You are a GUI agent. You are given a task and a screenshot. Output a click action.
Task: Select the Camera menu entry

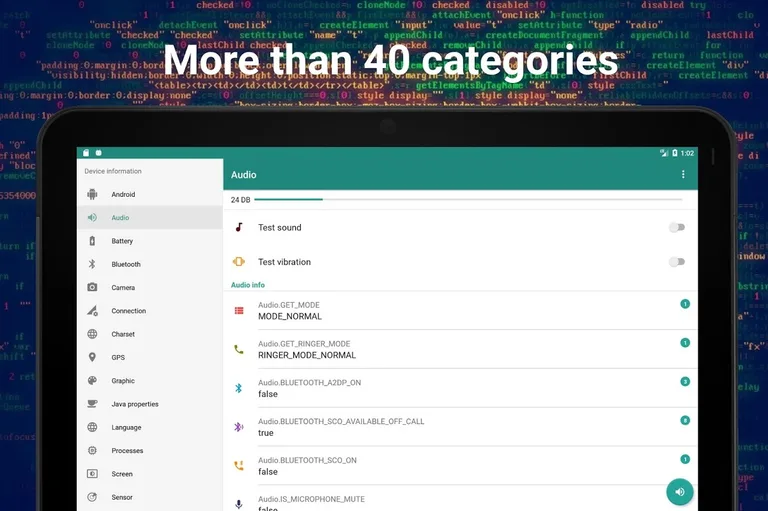(150, 287)
